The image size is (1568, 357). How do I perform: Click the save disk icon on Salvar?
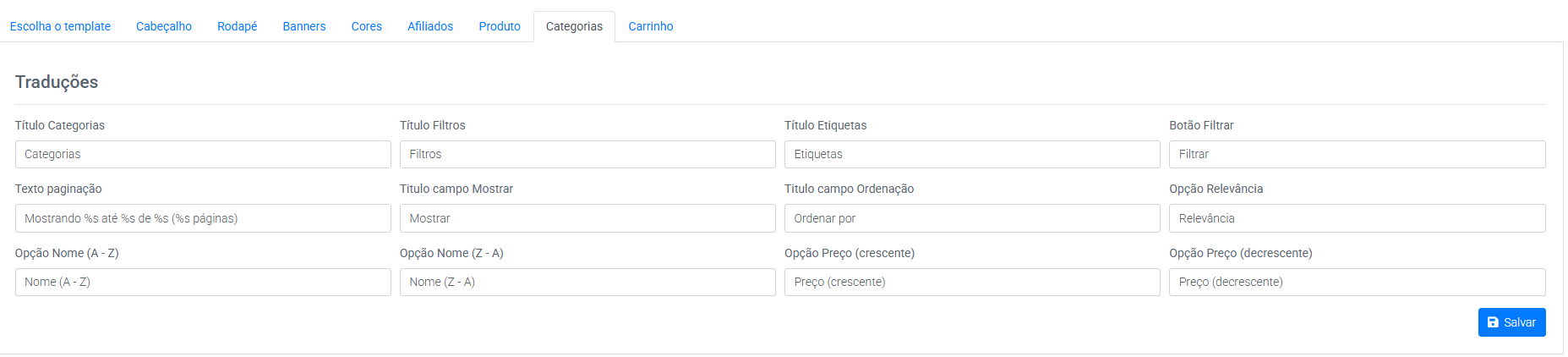(1493, 322)
